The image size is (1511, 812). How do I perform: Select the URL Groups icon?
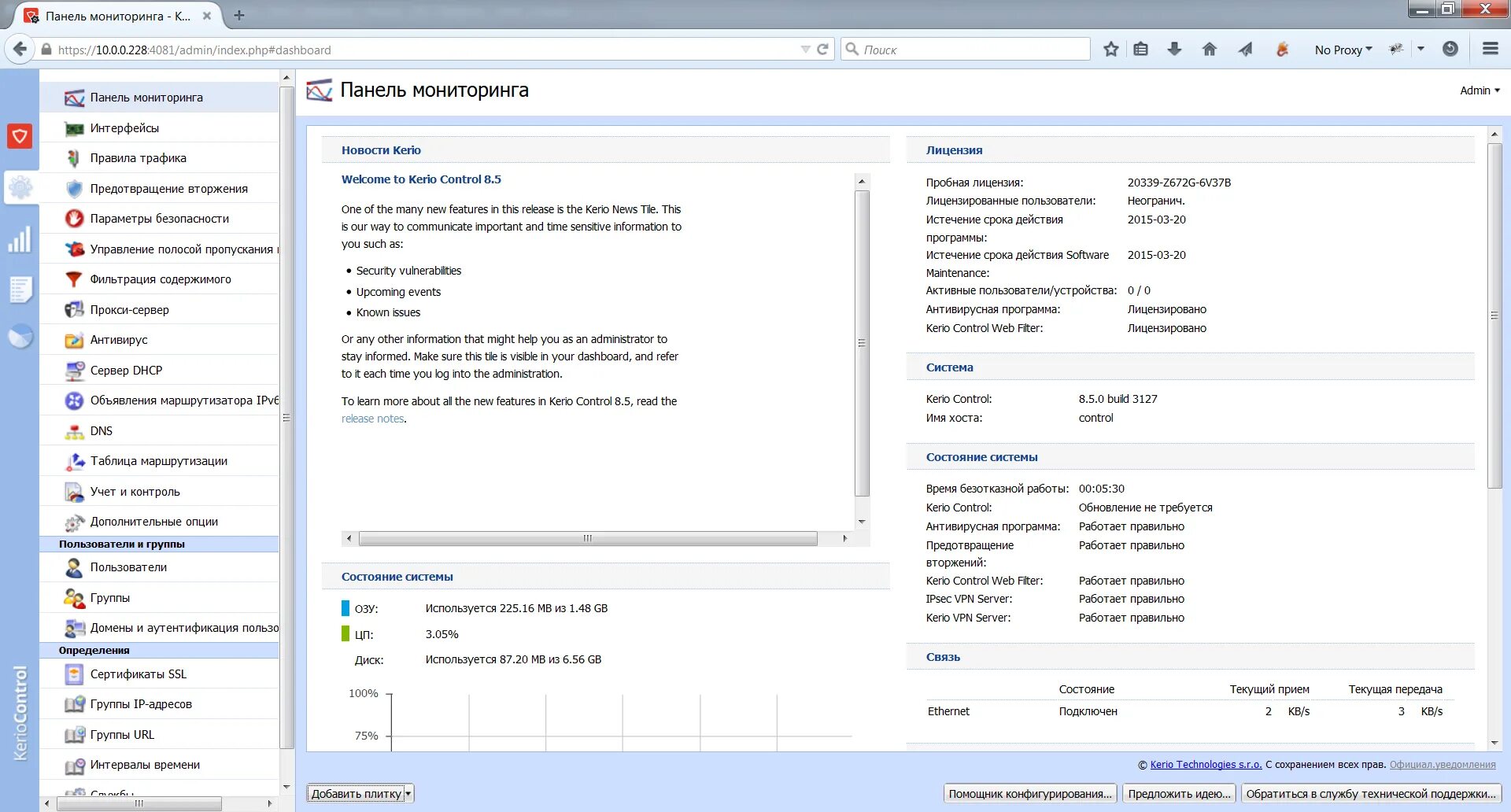pyautogui.click(x=74, y=735)
